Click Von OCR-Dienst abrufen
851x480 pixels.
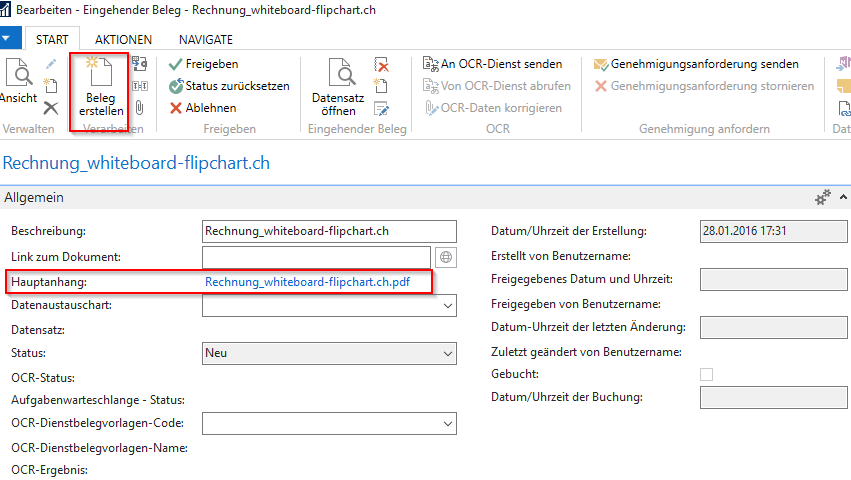coord(497,86)
